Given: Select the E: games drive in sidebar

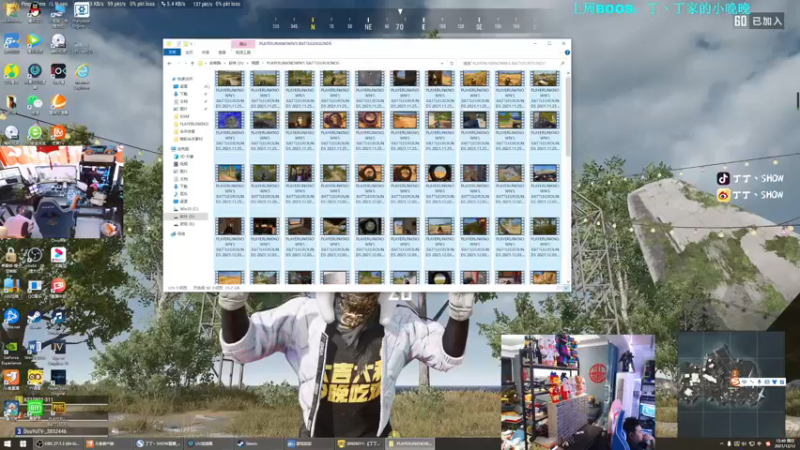Looking at the screenshot, I should click(186, 224).
